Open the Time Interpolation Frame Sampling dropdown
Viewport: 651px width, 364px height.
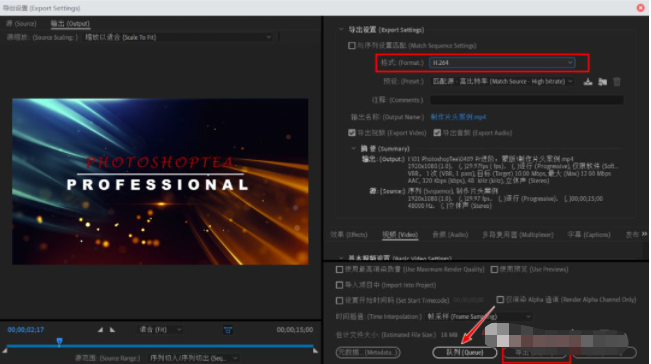pyautogui.click(x=479, y=317)
